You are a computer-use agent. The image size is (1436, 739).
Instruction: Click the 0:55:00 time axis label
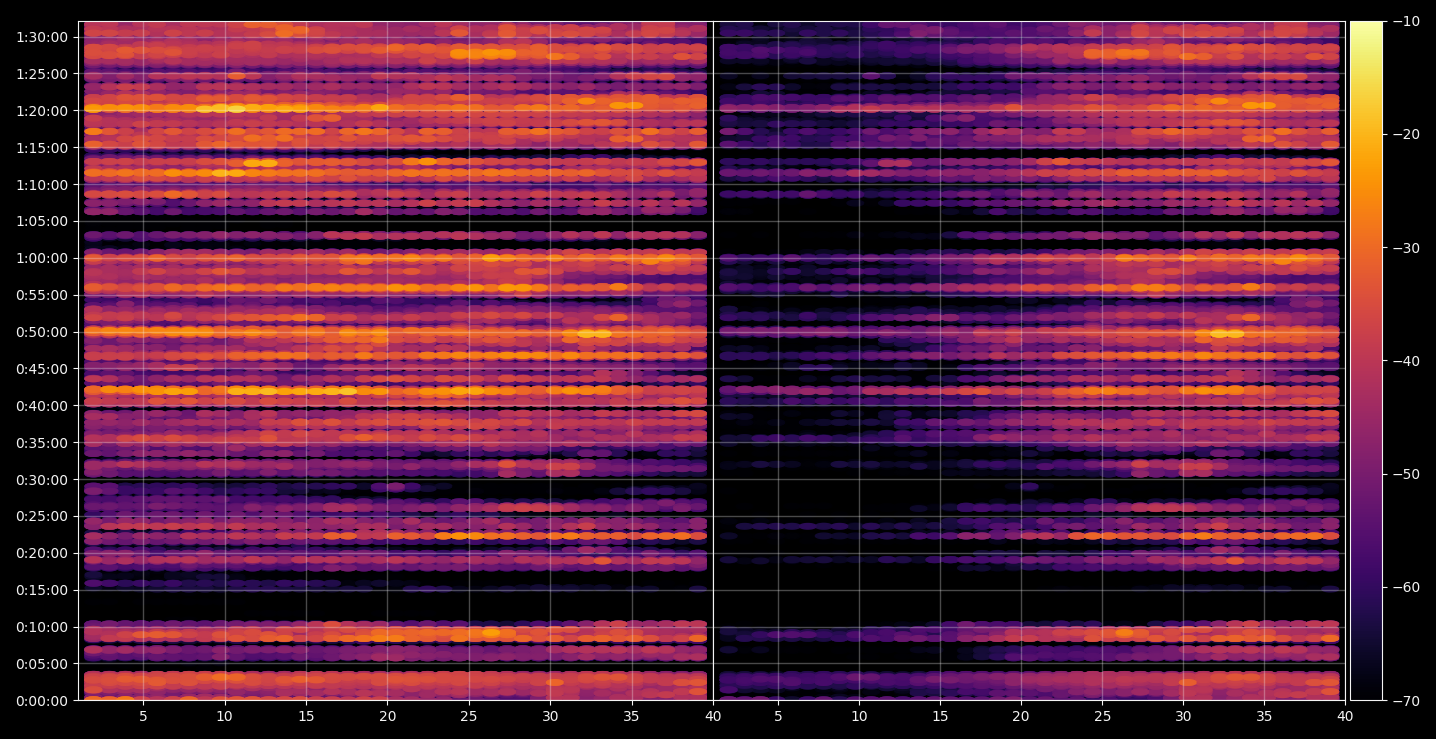pos(42,295)
